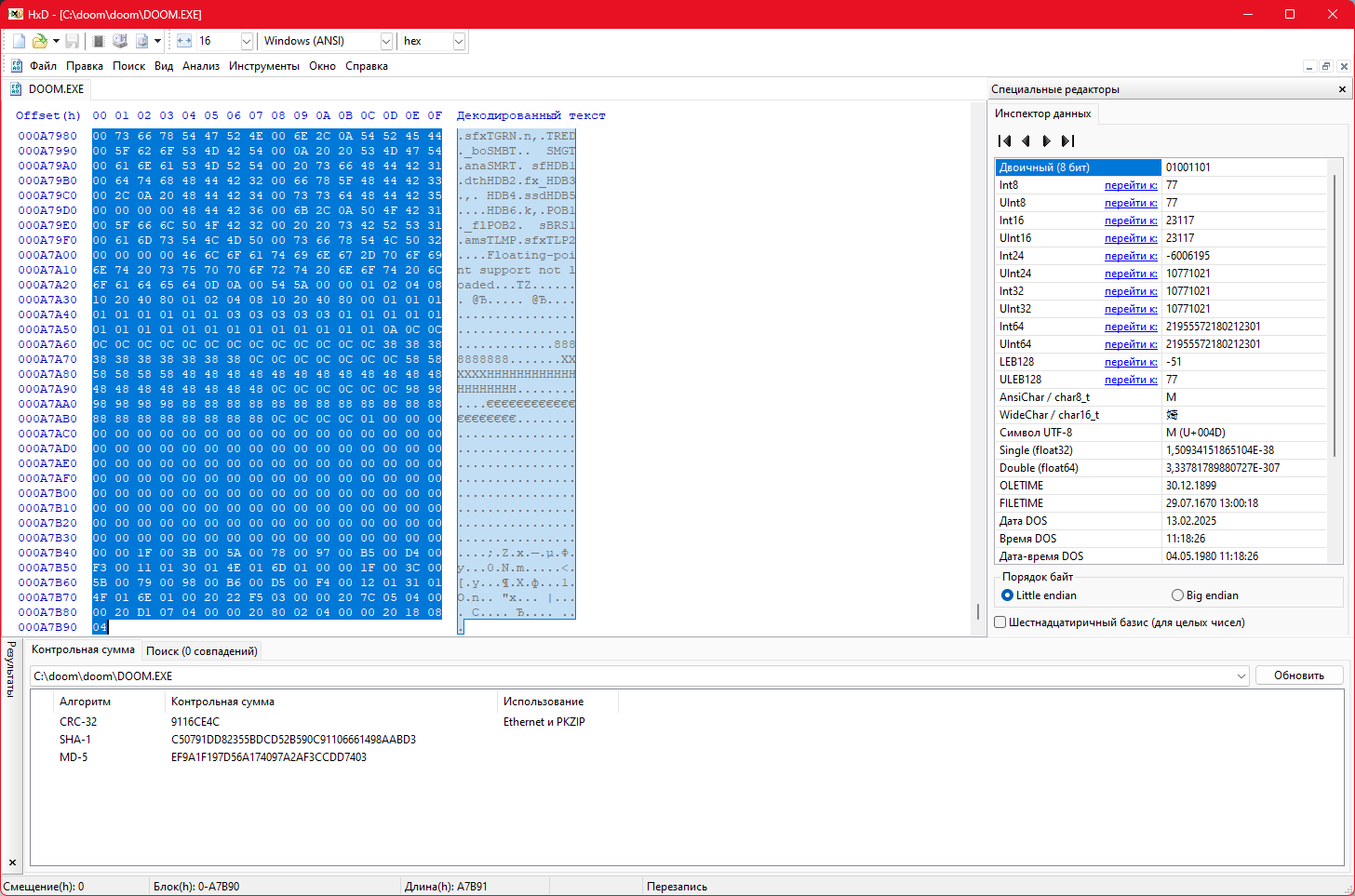Screen dimensions: 1355x896
Task: Click HxD document icon left of Файл
Action: click(x=16, y=66)
